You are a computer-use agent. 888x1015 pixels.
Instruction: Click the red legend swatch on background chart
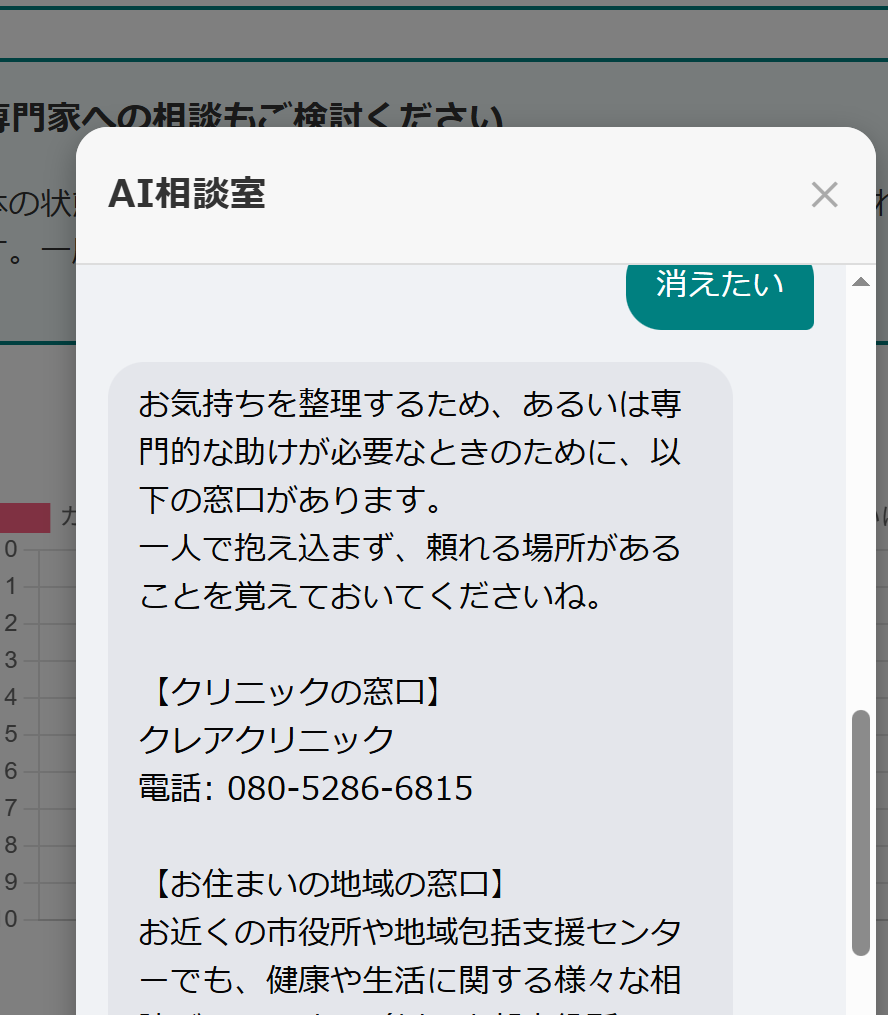(x=25, y=518)
